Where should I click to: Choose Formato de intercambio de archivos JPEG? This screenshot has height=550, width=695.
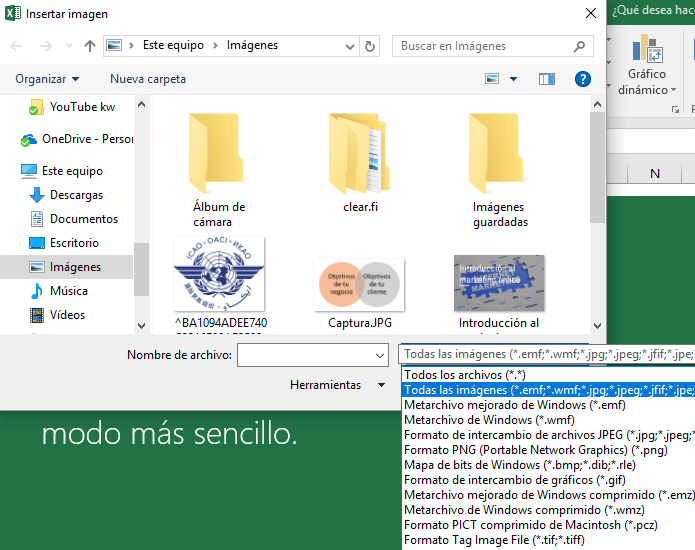pos(548,435)
